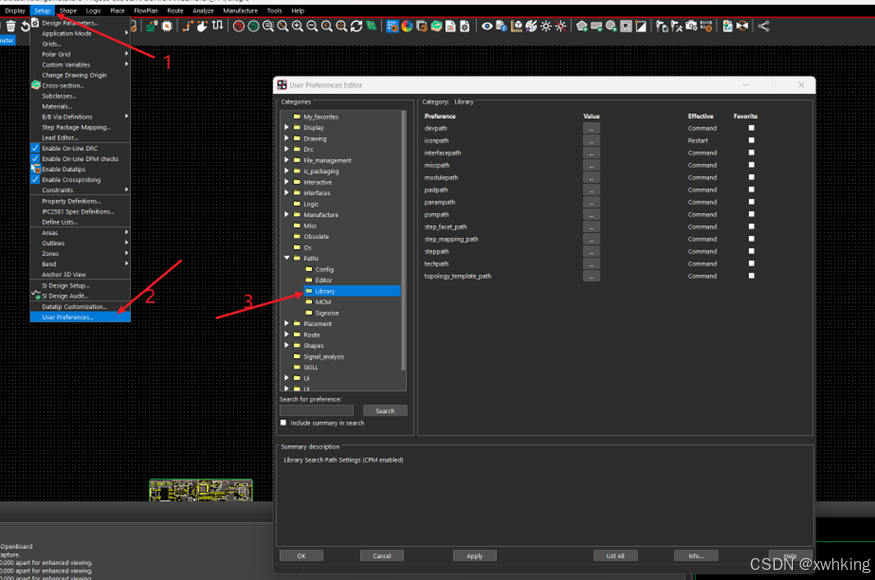Click the OK button in preferences dialog

click(301, 555)
